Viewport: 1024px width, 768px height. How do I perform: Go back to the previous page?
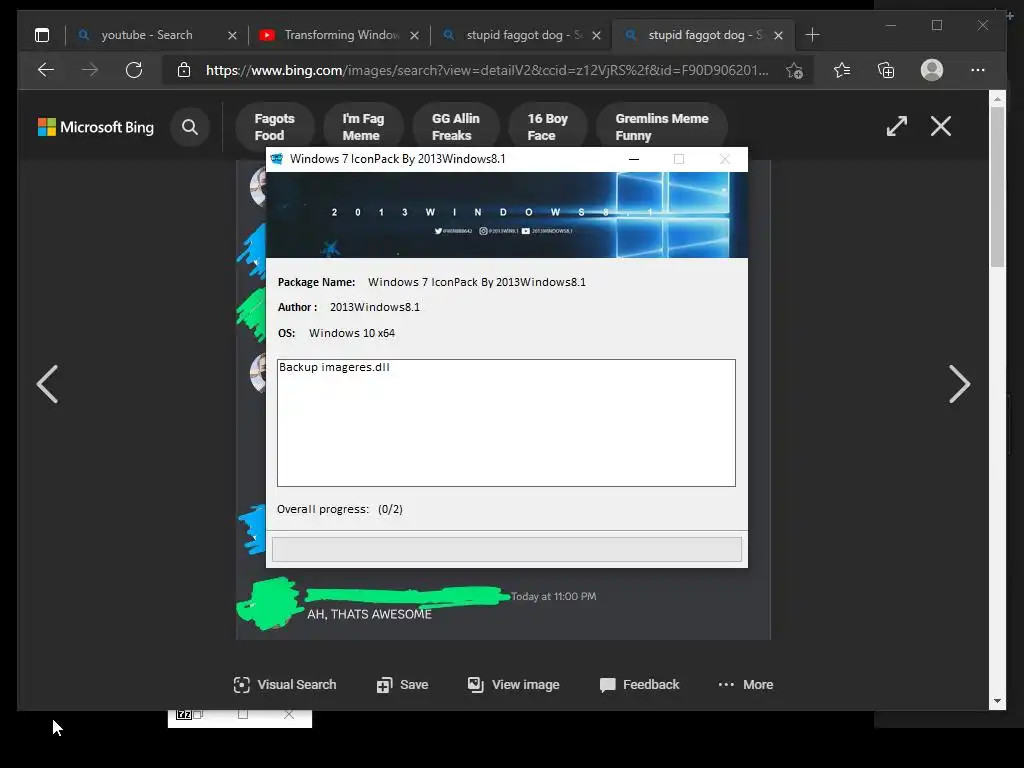46,70
